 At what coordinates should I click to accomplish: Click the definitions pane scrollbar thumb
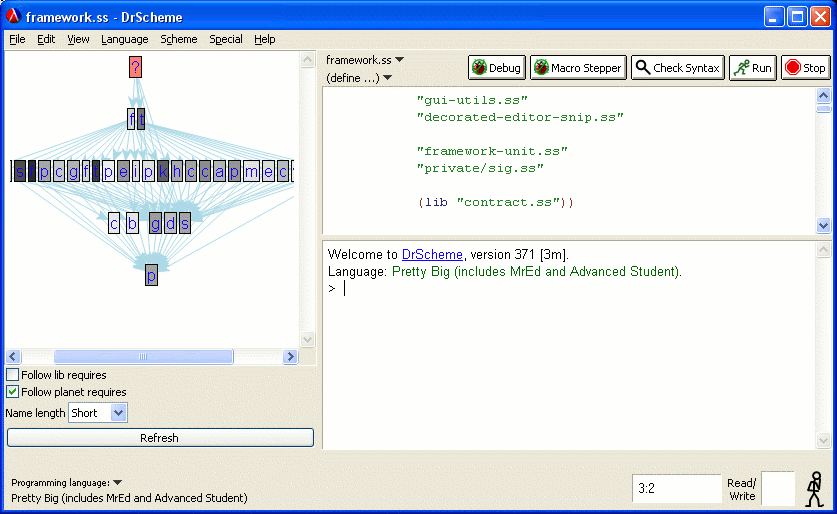[823, 109]
